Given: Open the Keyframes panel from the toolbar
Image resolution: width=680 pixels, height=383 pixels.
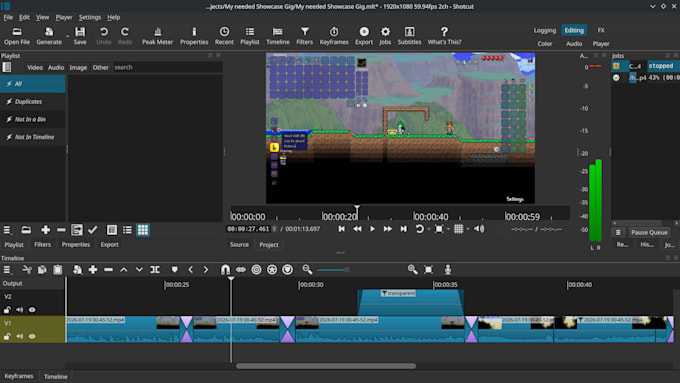Looking at the screenshot, I should point(334,36).
